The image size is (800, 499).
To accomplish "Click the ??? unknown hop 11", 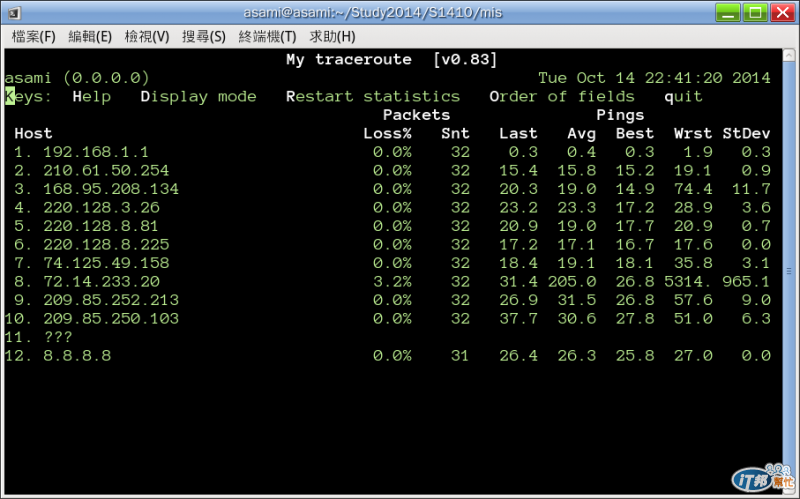I will [58, 337].
